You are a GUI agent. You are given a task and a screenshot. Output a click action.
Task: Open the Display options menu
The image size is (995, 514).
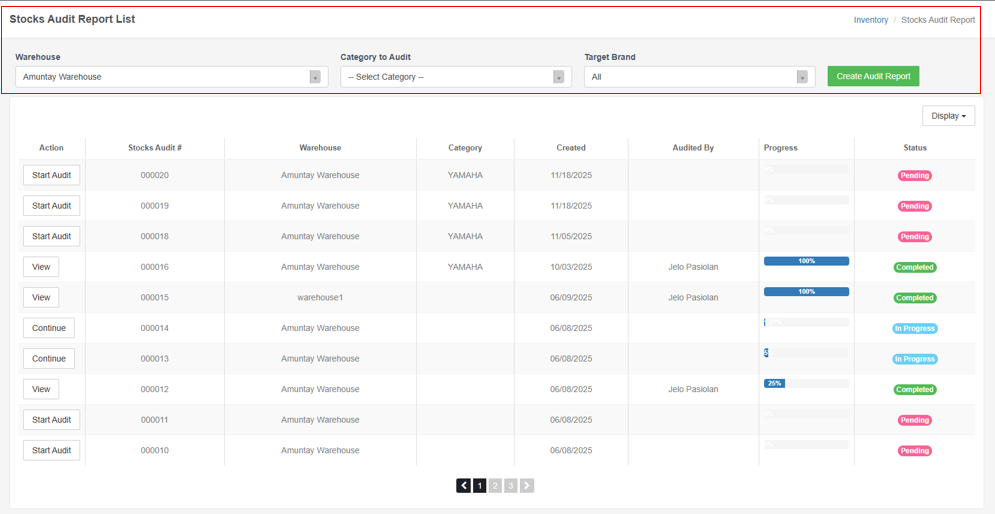pyautogui.click(x=948, y=116)
